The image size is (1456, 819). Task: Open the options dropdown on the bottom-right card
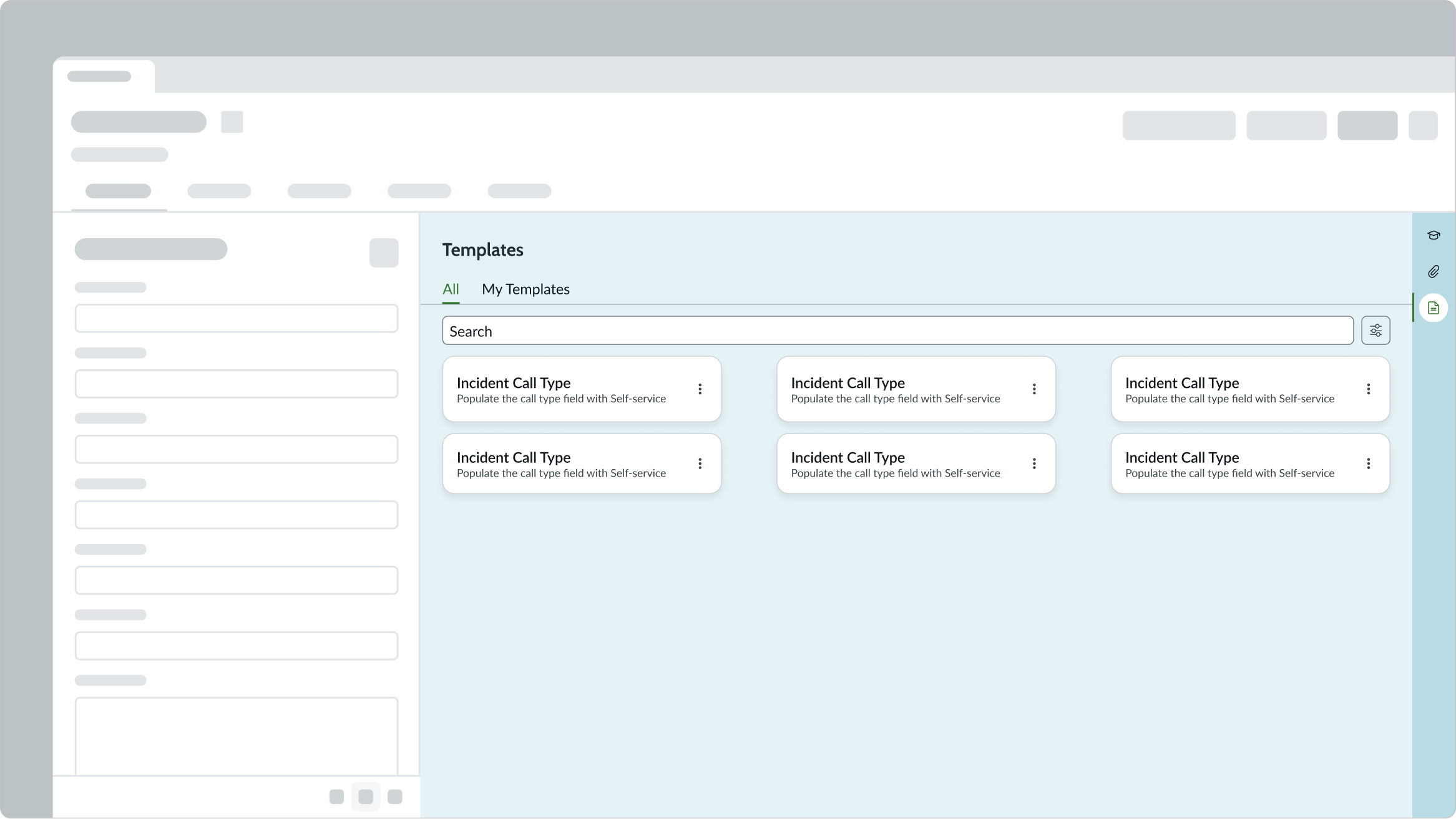click(x=1368, y=463)
